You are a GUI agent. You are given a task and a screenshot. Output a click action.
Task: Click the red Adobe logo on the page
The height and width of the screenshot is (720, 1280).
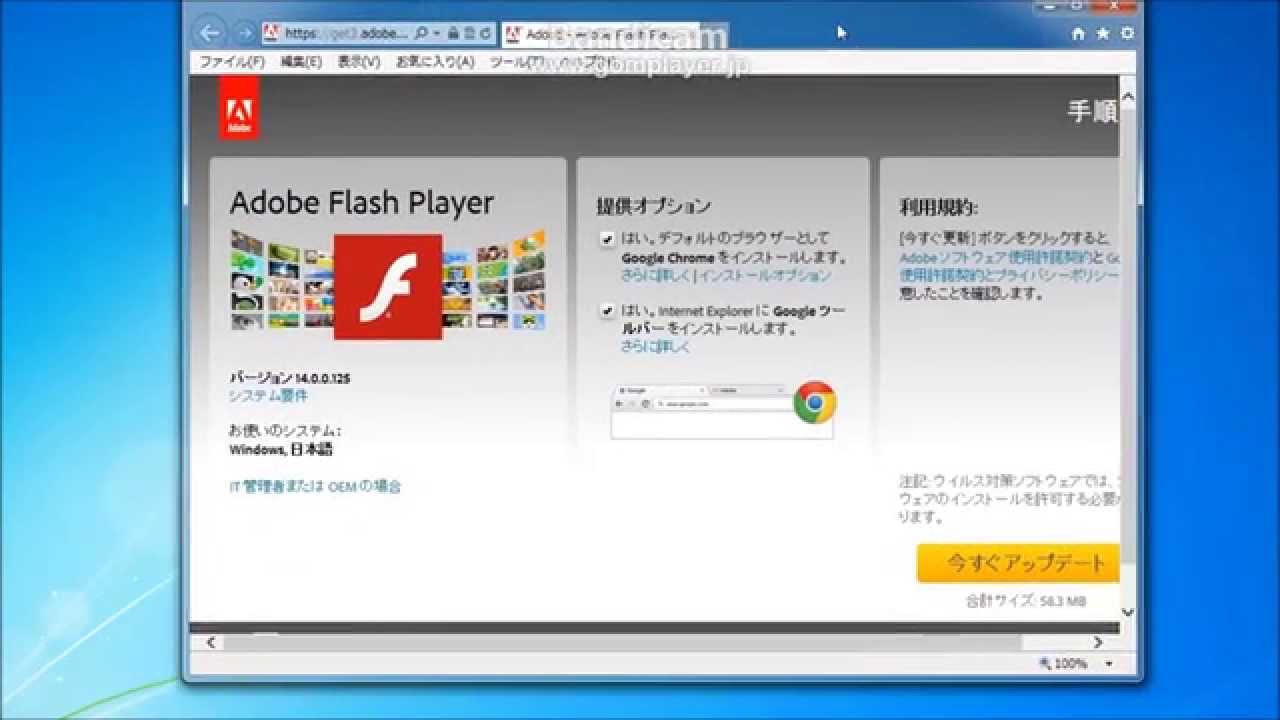[239, 108]
